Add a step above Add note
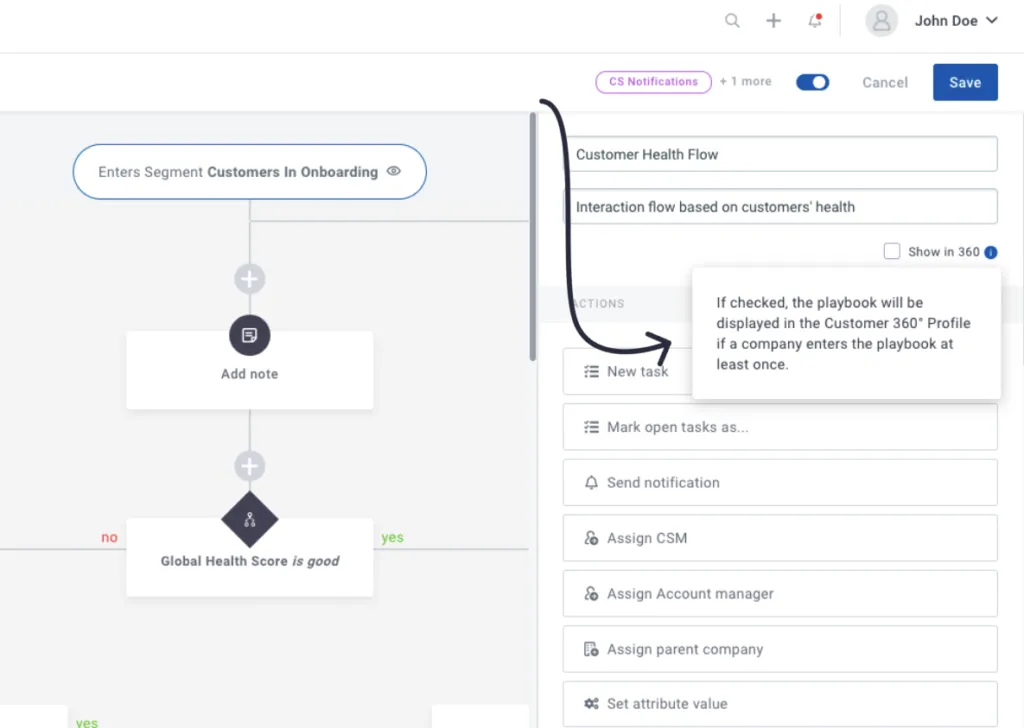 click(x=249, y=279)
